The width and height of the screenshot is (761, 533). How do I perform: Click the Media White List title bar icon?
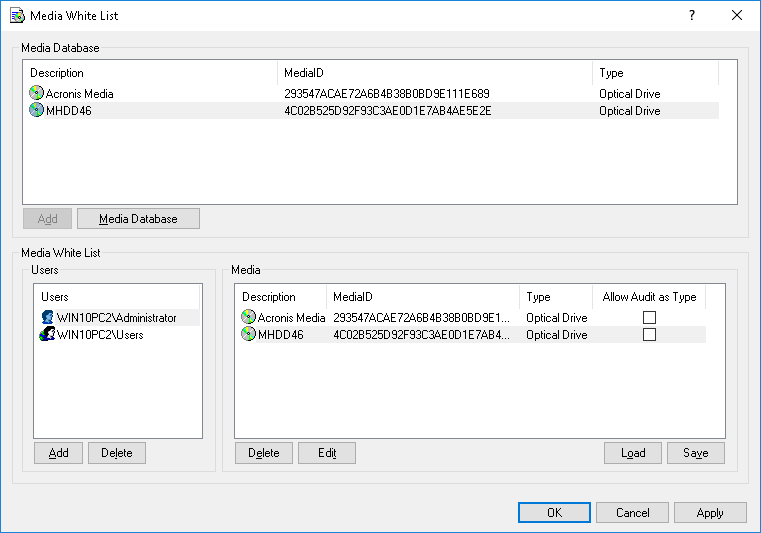tap(17, 16)
